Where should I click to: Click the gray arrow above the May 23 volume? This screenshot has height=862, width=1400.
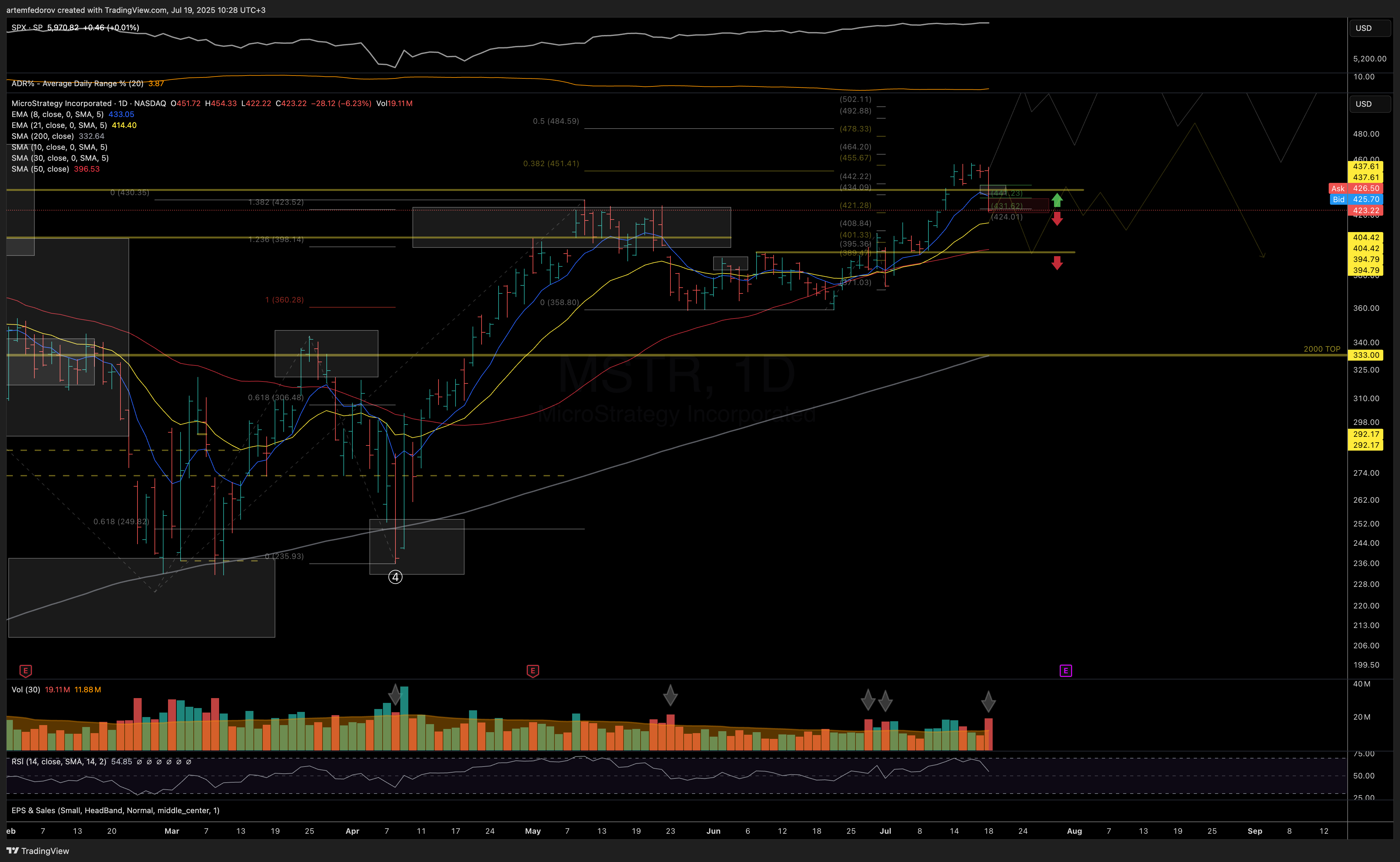(x=670, y=695)
